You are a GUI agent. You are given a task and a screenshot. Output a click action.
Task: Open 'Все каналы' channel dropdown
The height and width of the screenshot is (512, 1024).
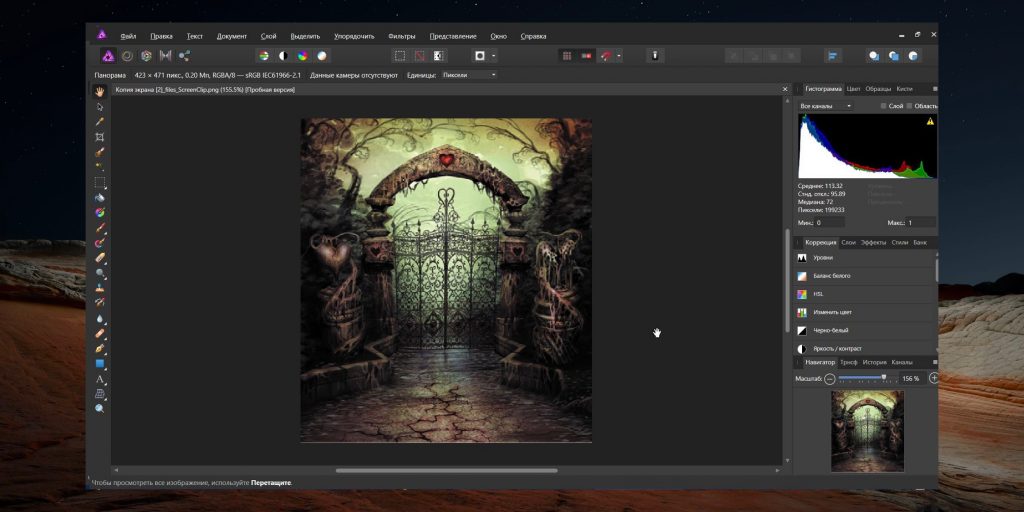pyautogui.click(x=826, y=105)
